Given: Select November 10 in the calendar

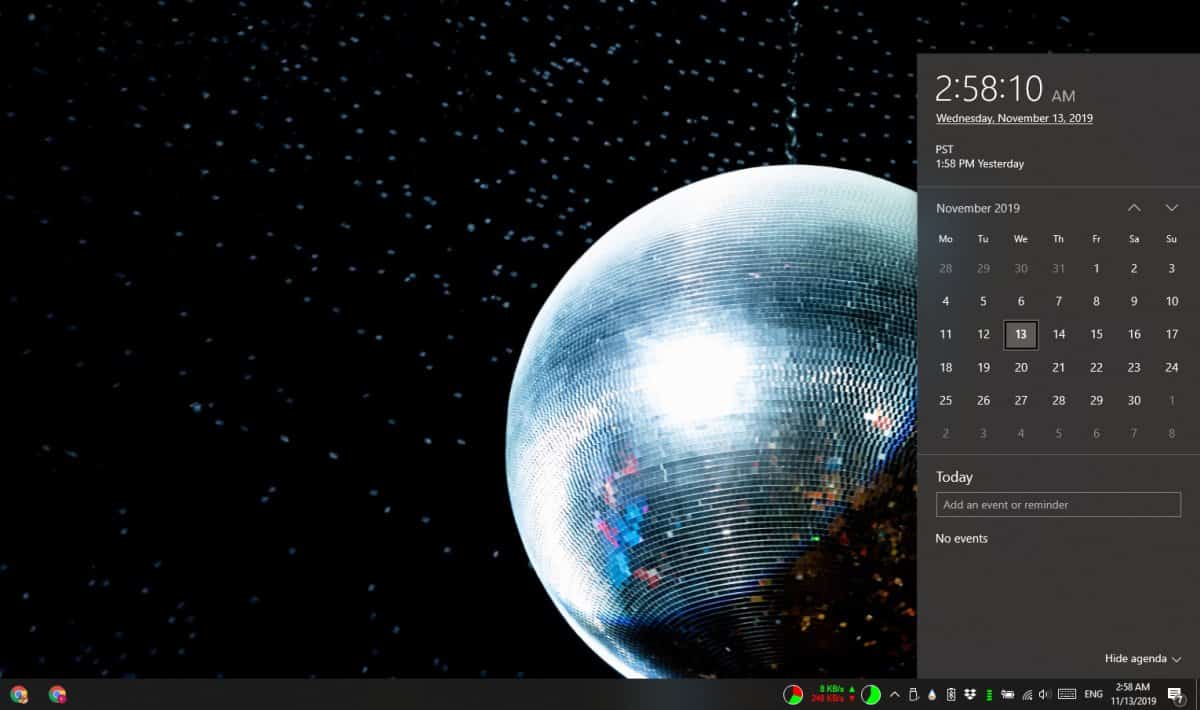Looking at the screenshot, I should coord(1172,301).
